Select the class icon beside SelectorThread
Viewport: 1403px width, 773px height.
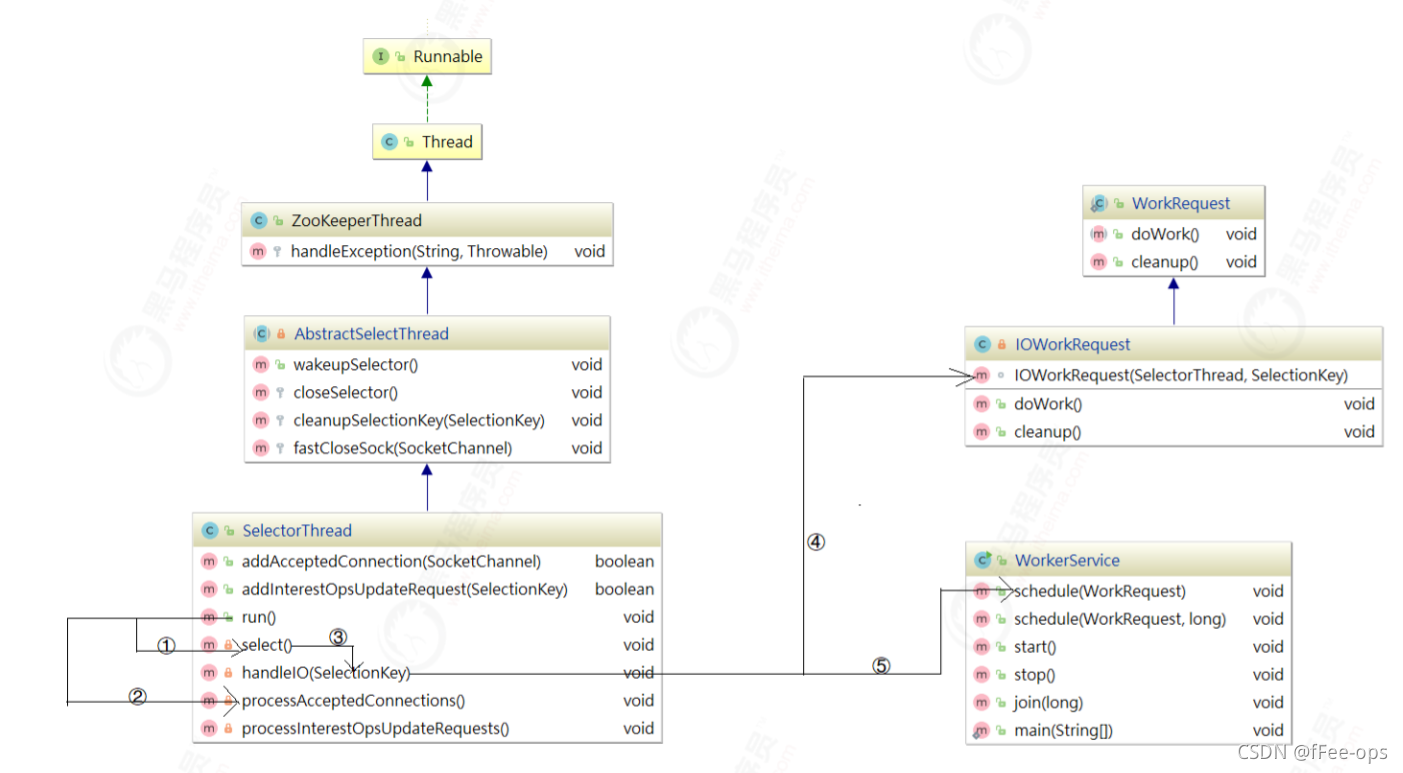209,531
